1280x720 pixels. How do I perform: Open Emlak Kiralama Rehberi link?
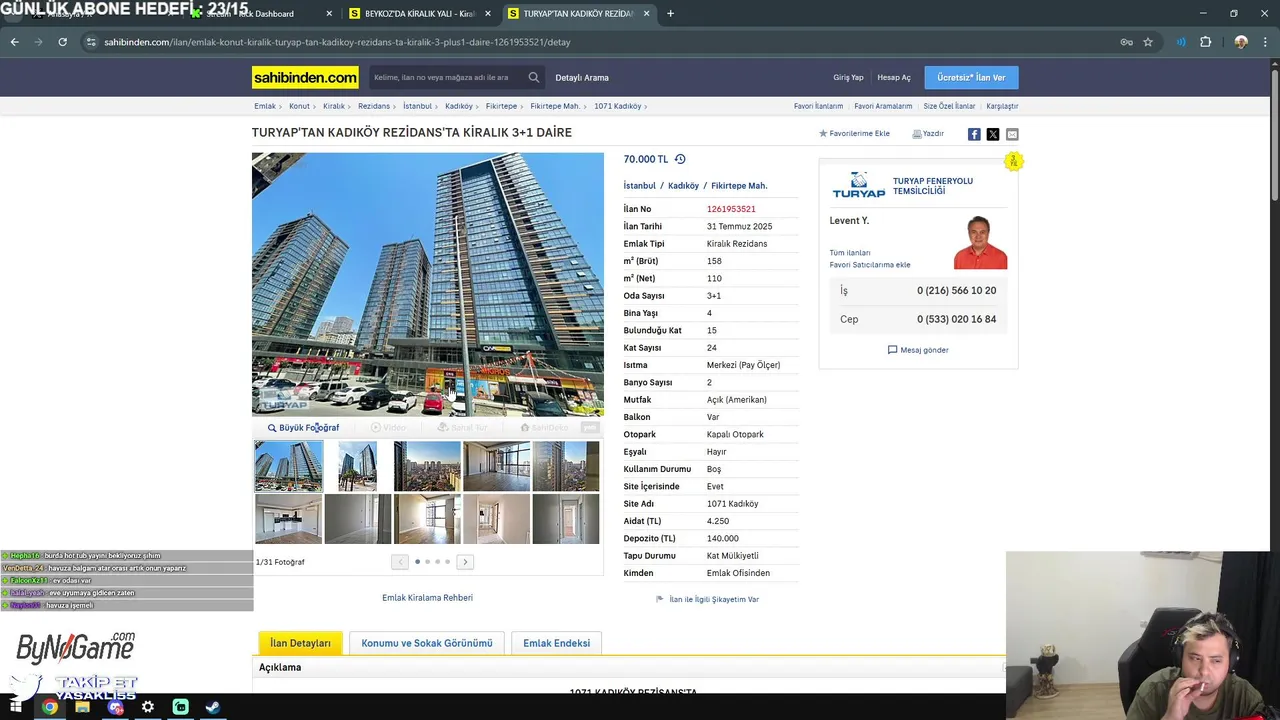427,598
